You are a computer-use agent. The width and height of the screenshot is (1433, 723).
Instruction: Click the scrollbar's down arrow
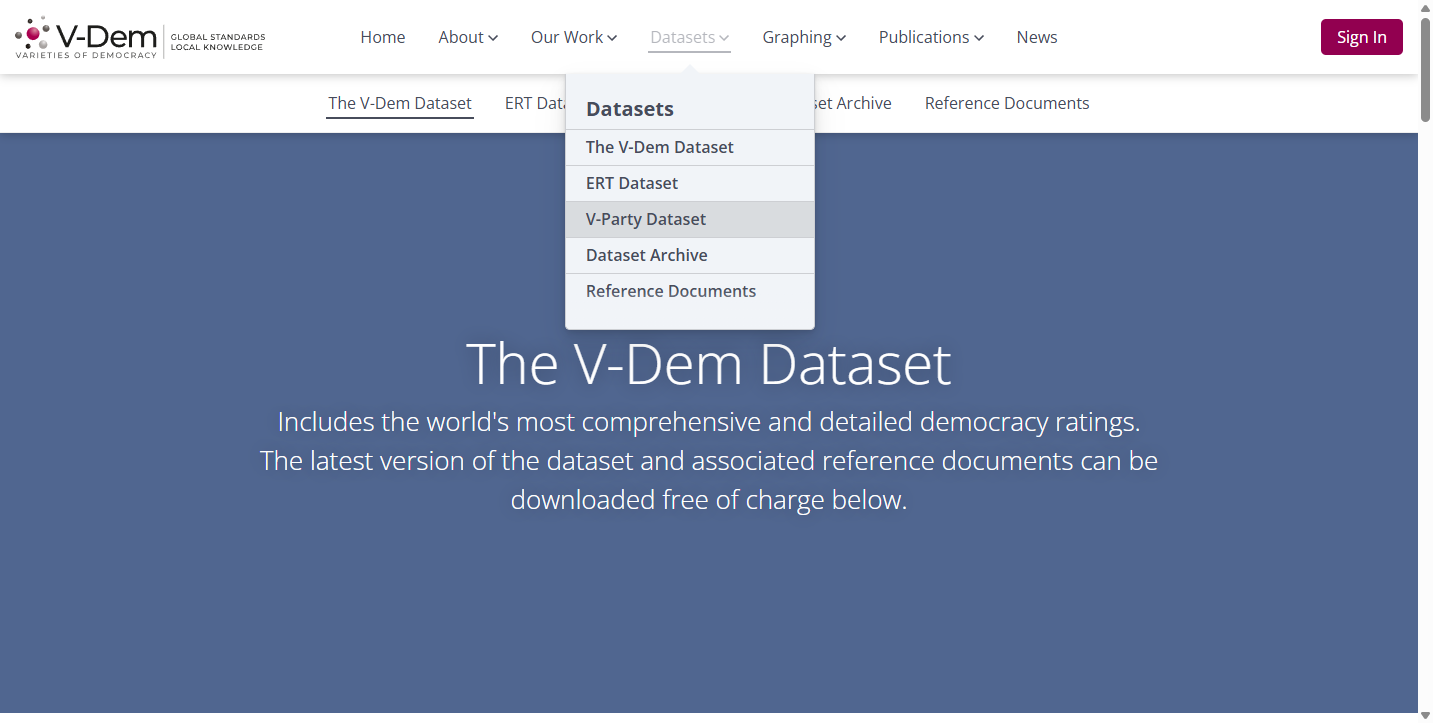point(1425,715)
